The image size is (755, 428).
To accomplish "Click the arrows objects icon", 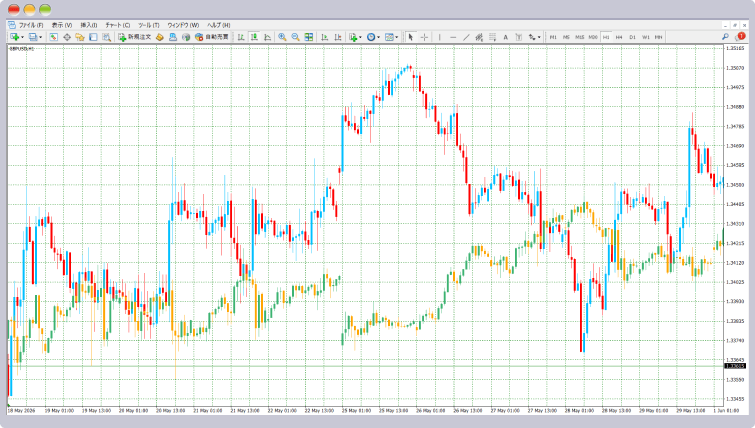I will tap(532, 37).
